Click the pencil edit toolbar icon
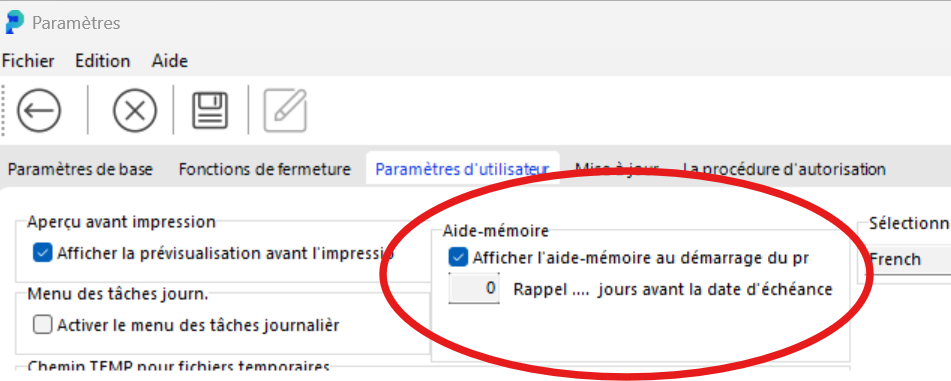 point(285,111)
